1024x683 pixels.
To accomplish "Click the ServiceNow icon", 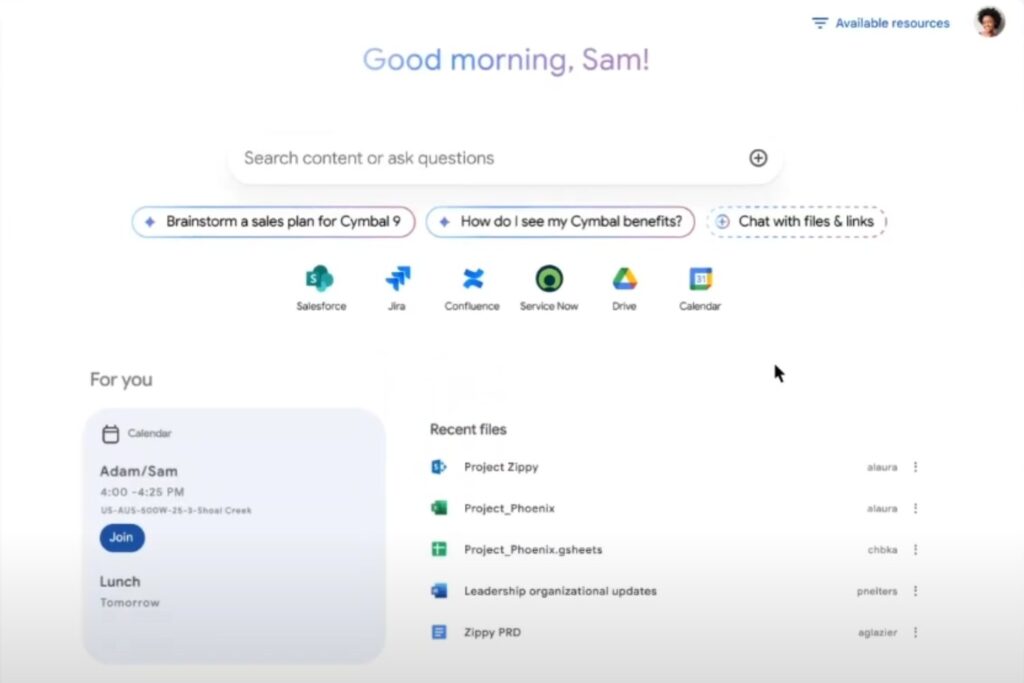I will tap(549, 278).
